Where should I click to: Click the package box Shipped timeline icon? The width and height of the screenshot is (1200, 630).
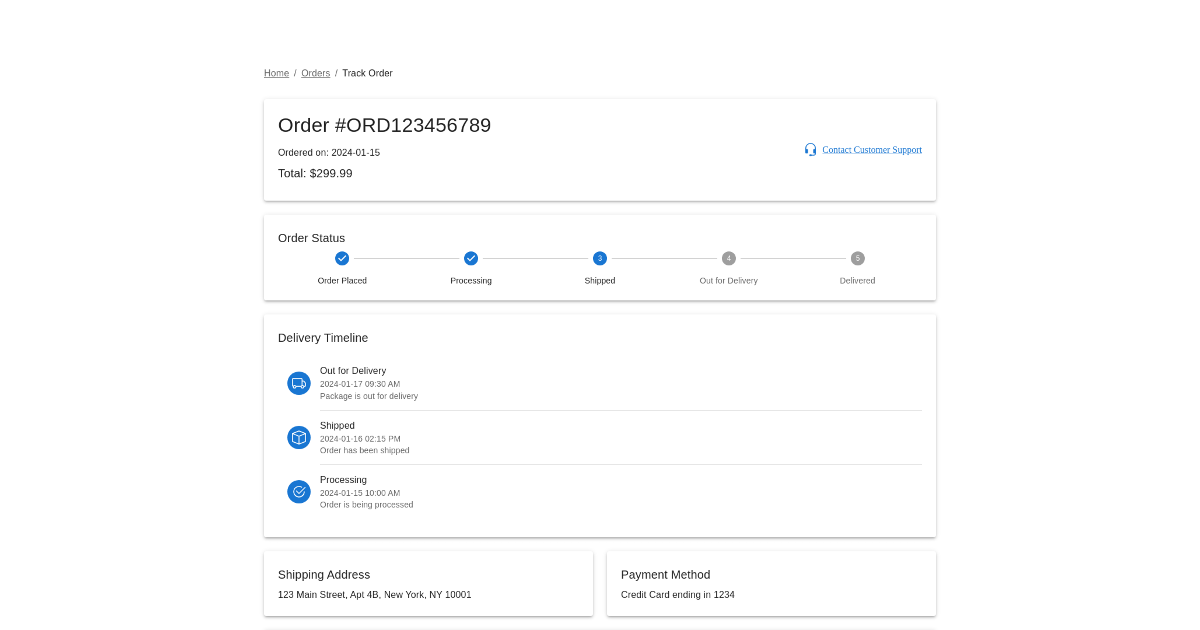(299, 437)
